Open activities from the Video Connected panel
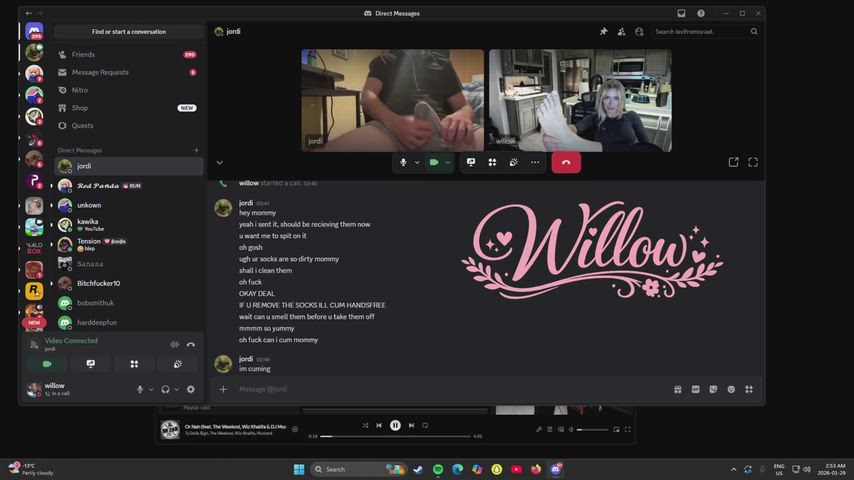Image resolution: width=854 pixels, height=480 pixels. click(x=134, y=364)
